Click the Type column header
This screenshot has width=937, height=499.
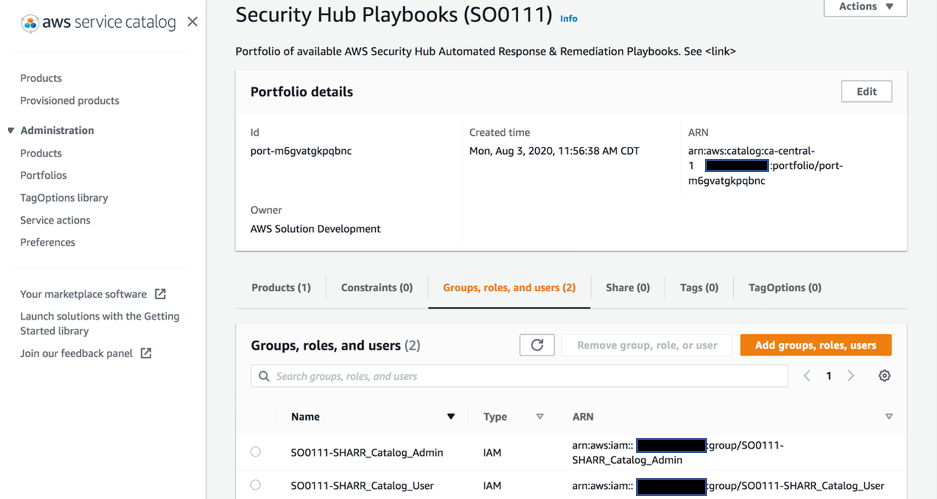[x=495, y=417]
